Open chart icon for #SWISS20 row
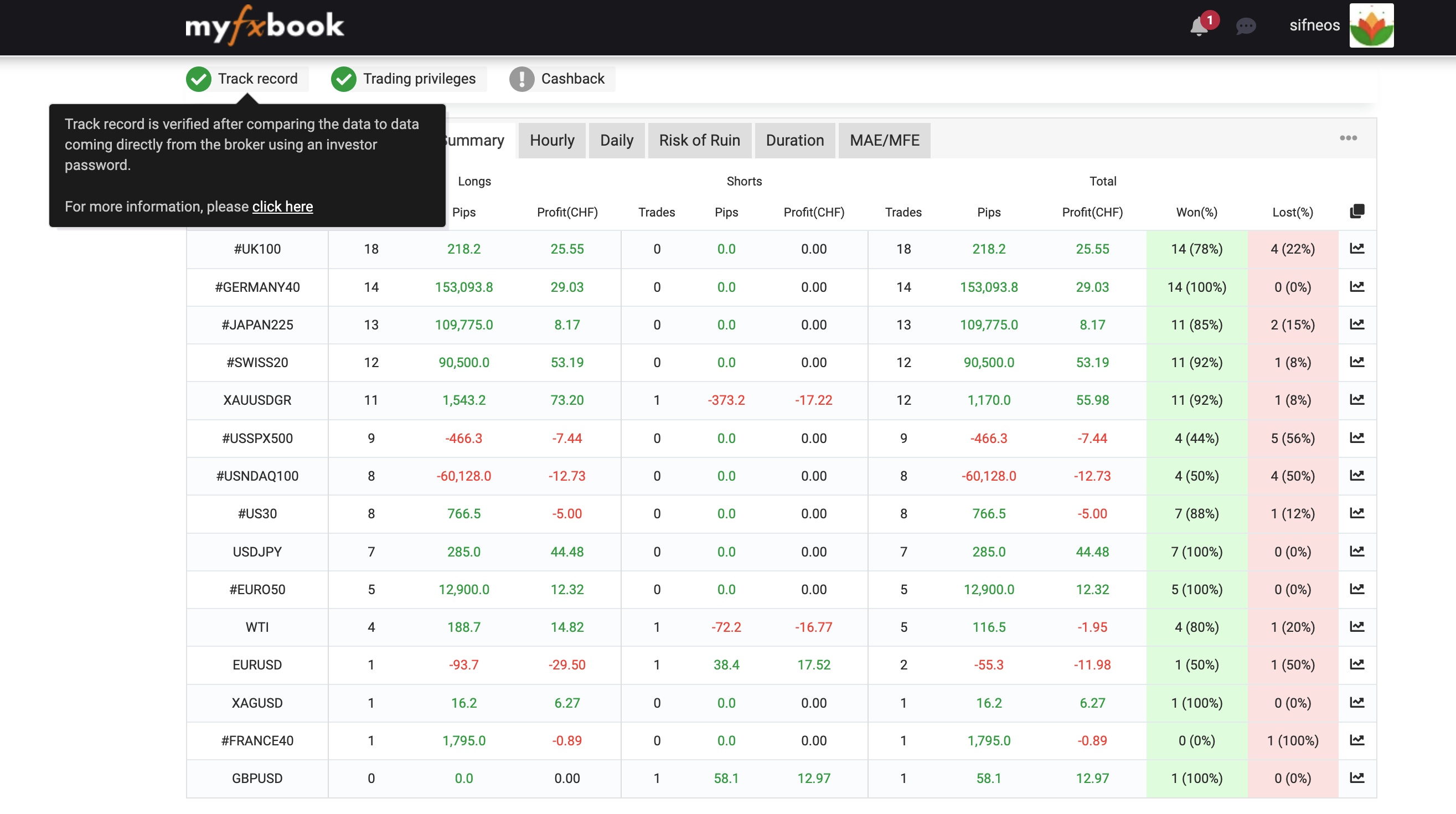This screenshot has height=814, width=1456. [x=1357, y=362]
